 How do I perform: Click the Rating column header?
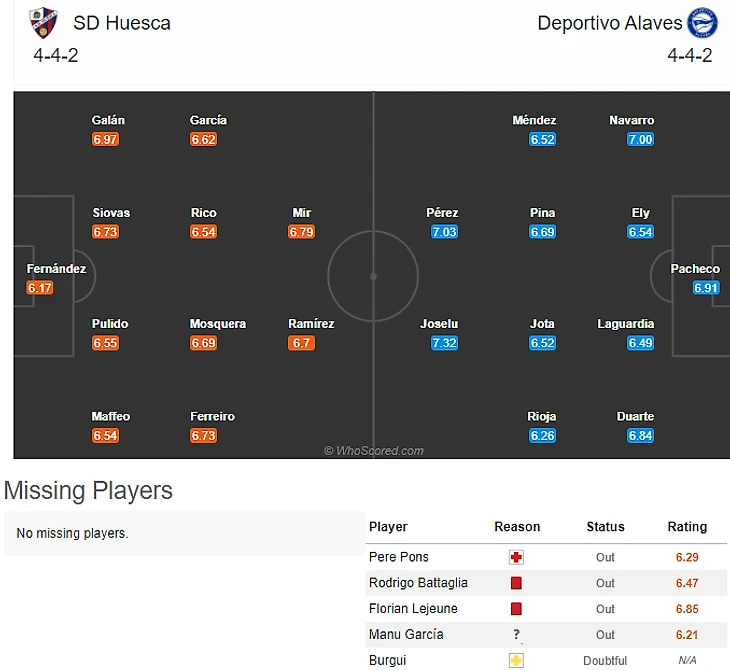pos(687,527)
